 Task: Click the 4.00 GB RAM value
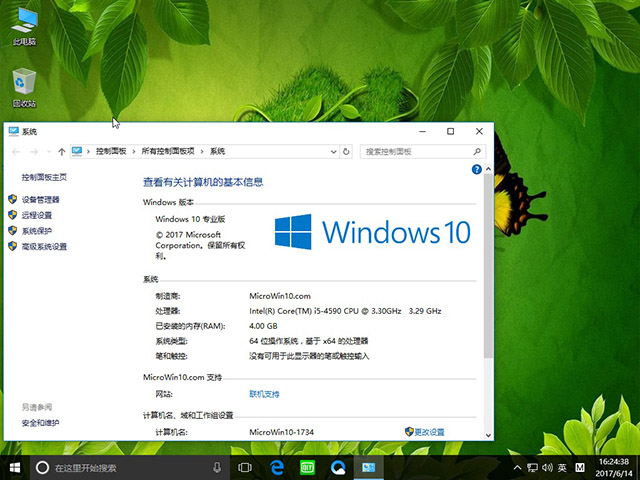pos(263,326)
